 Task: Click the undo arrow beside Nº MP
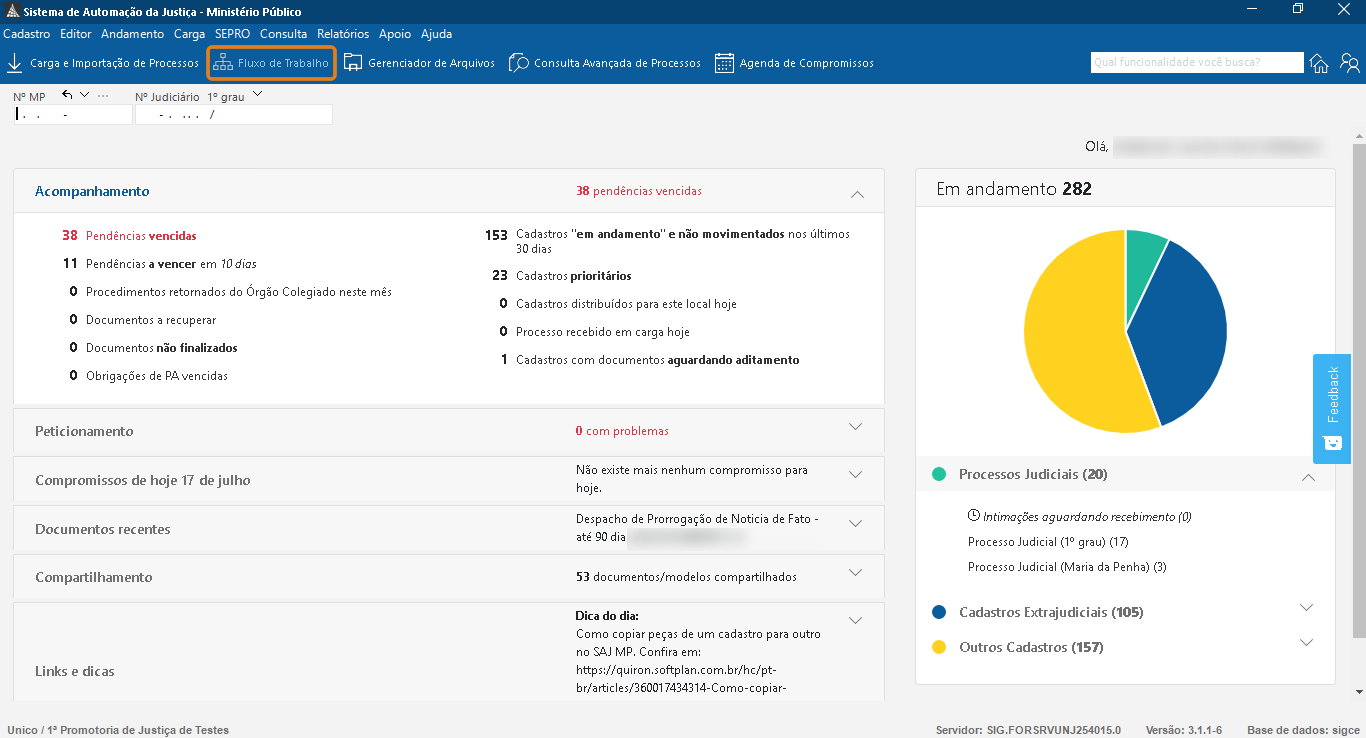point(67,95)
